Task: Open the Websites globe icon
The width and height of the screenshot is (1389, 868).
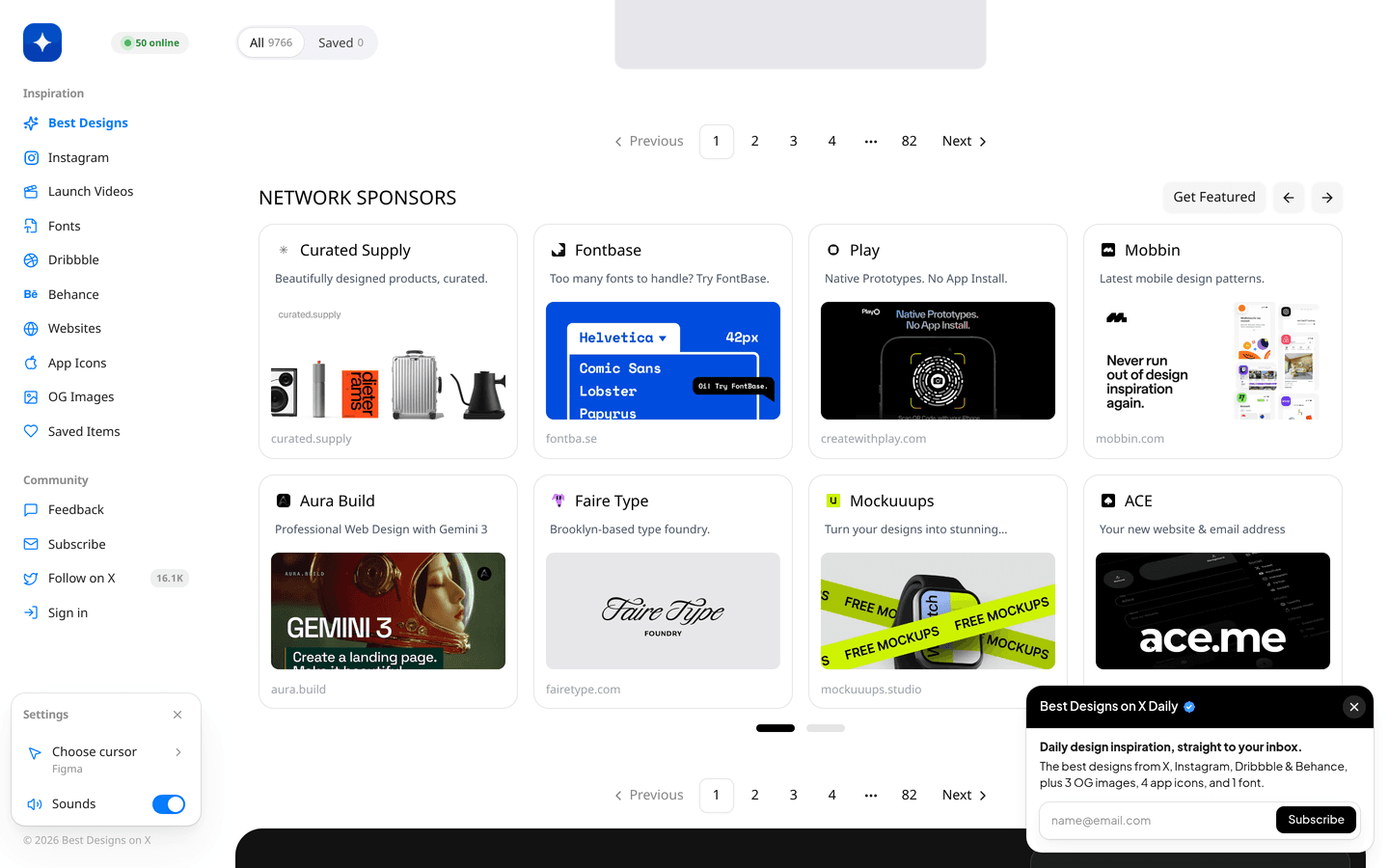Action: tap(31, 329)
